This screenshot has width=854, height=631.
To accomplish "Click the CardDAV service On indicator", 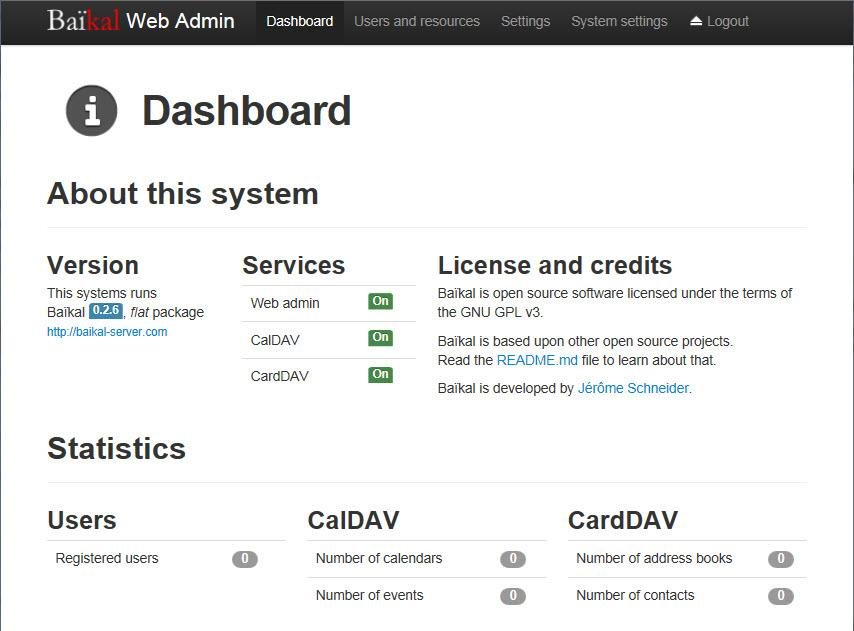I will [380, 375].
